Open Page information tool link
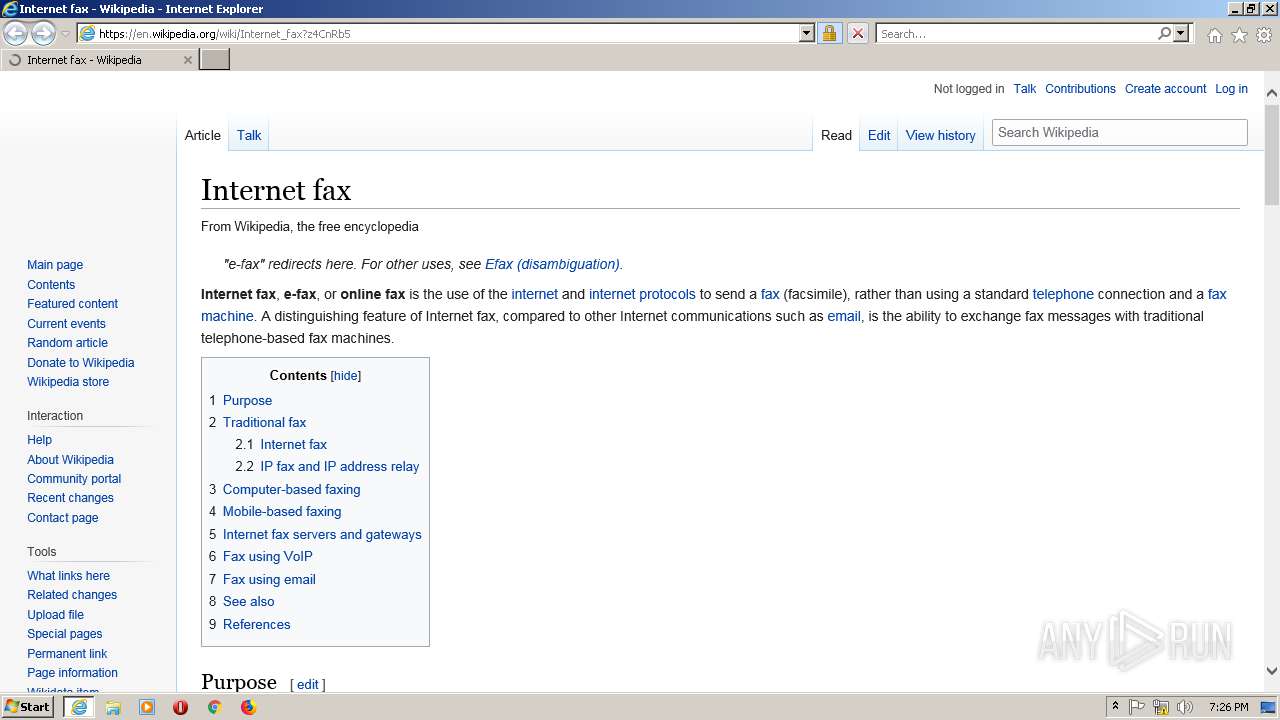Image resolution: width=1280 pixels, height=720 pixels. (x=72, y=673)
